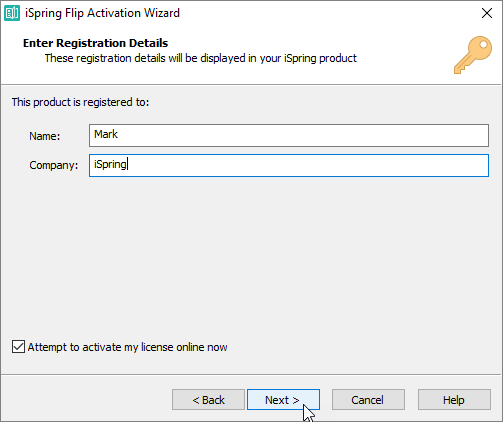Screen dimensions: 503x422
Task: Proceed with the Next > button
Action: coord(283,399)
